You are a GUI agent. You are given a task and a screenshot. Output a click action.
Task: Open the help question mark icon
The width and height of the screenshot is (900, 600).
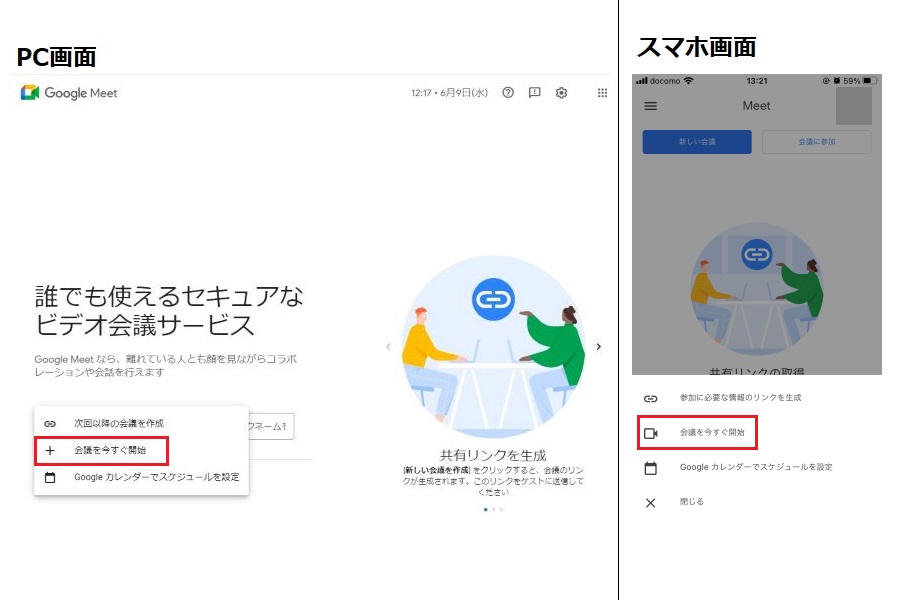click(x=508, y=92)
